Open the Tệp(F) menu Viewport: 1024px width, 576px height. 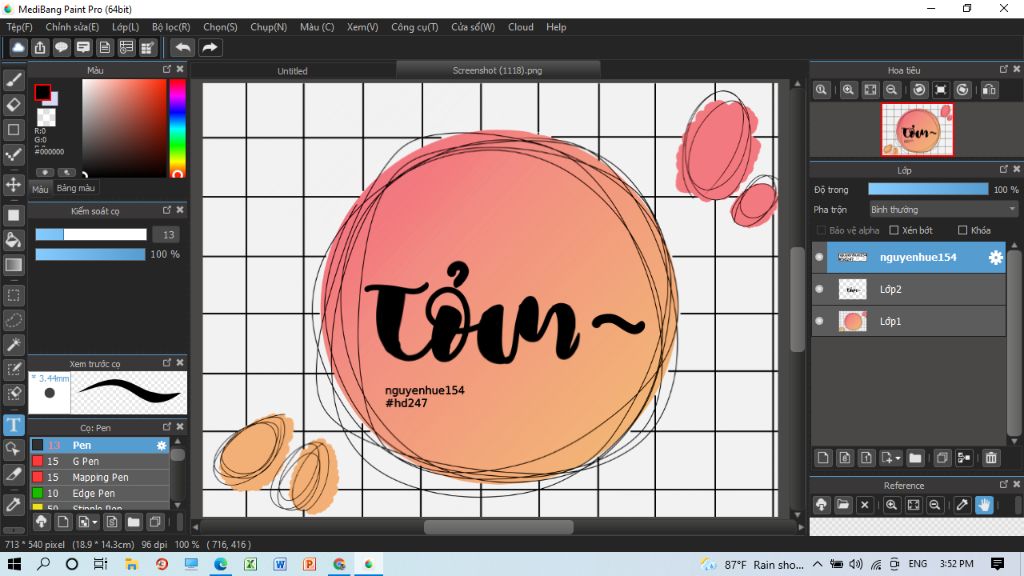(x=20, y=27)
